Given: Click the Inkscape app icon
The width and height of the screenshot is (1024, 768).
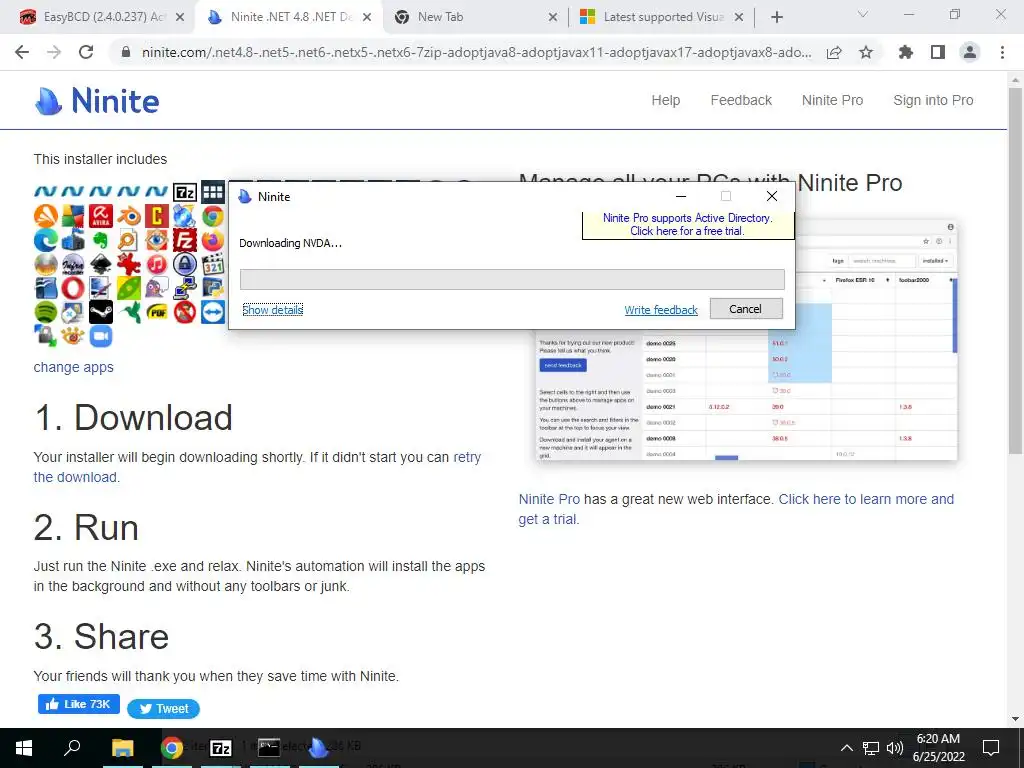Looking at the screenshot, I should 101,264.
